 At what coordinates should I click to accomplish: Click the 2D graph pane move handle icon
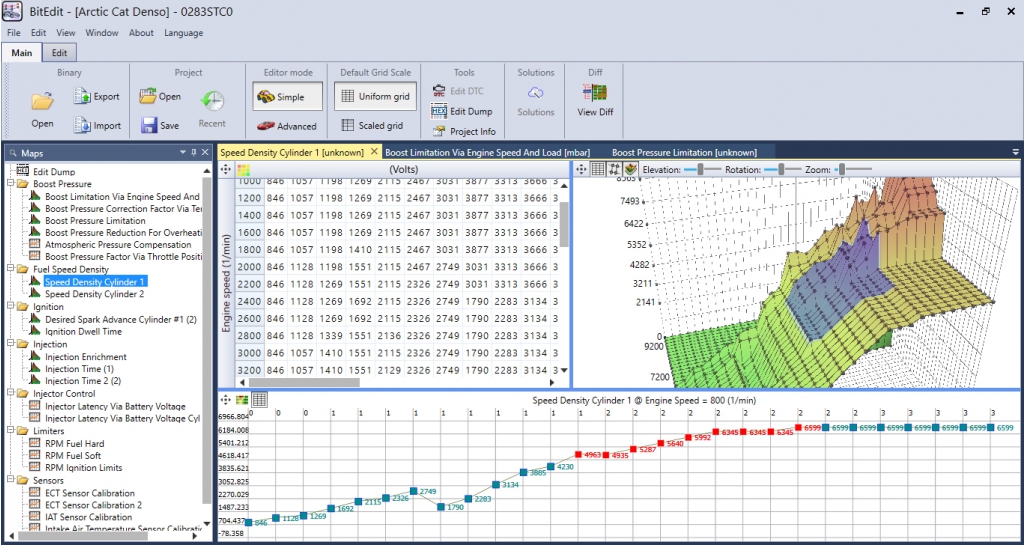pyautogui.click(x=227, y=399)
